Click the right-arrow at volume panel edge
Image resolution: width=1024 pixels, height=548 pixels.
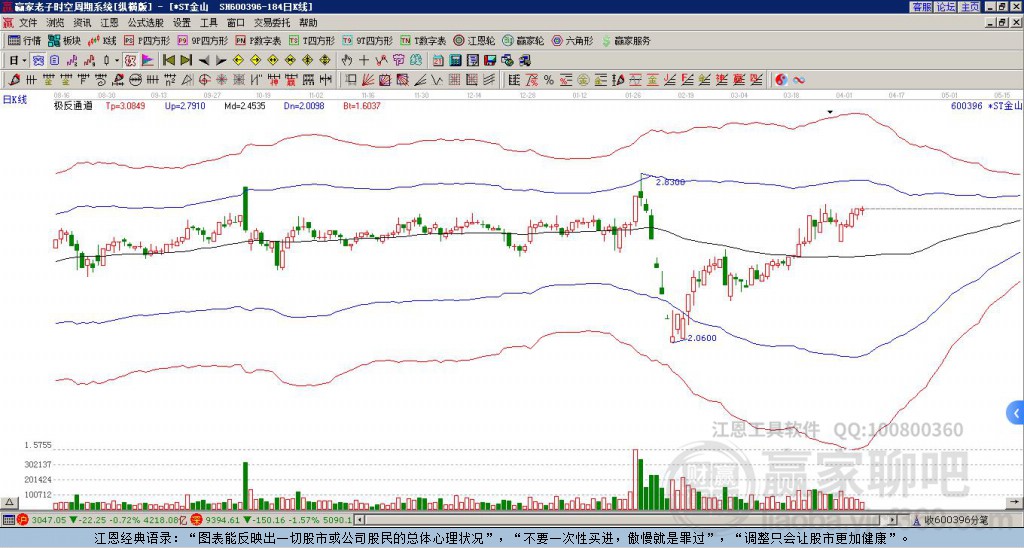[1015, 502]
